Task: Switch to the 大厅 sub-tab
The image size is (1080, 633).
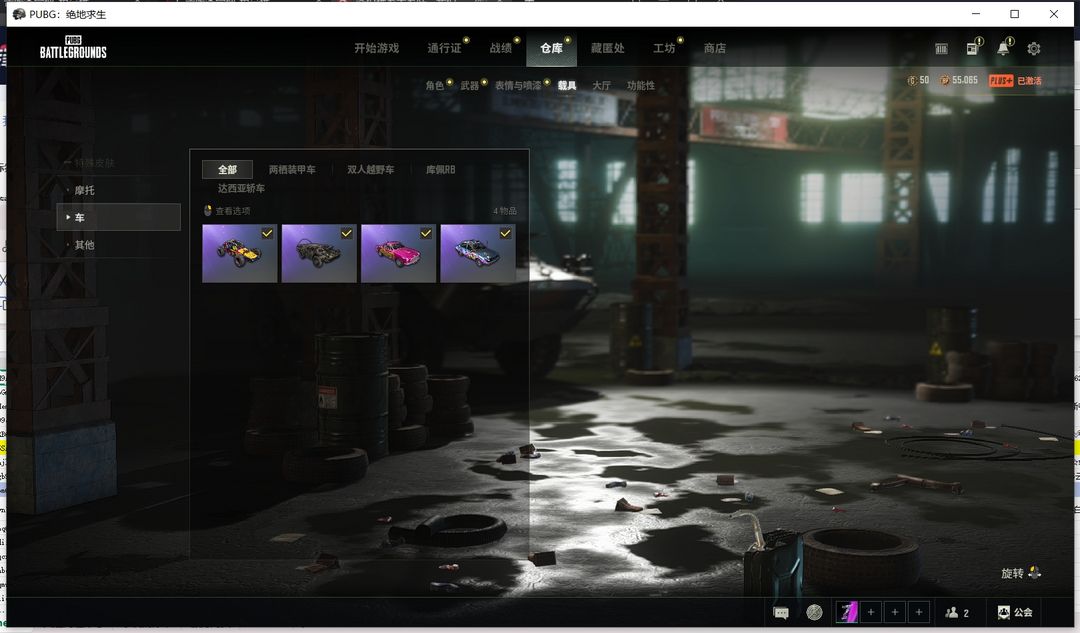Action: (601, 85)
